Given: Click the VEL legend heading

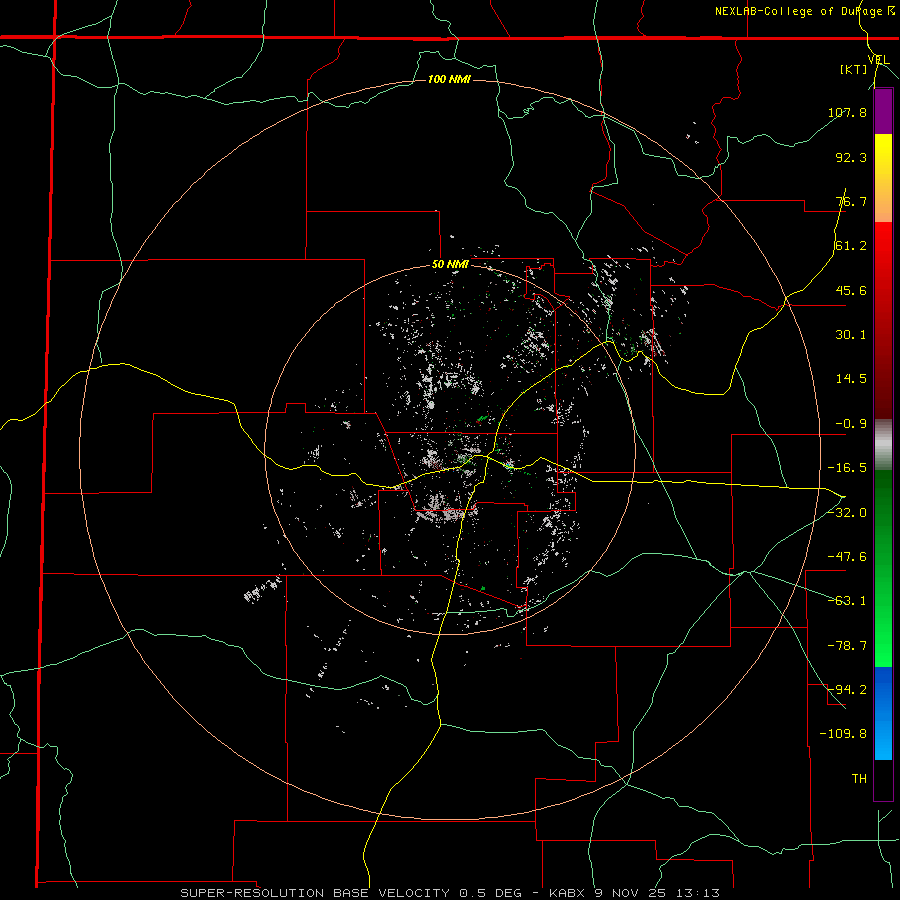Looking at the screenshot, I should 878,60.
